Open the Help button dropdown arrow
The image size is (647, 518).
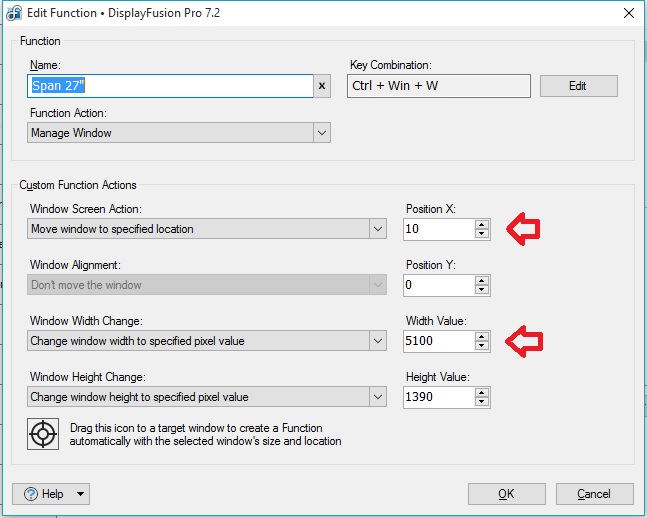[x=79, y=494]
